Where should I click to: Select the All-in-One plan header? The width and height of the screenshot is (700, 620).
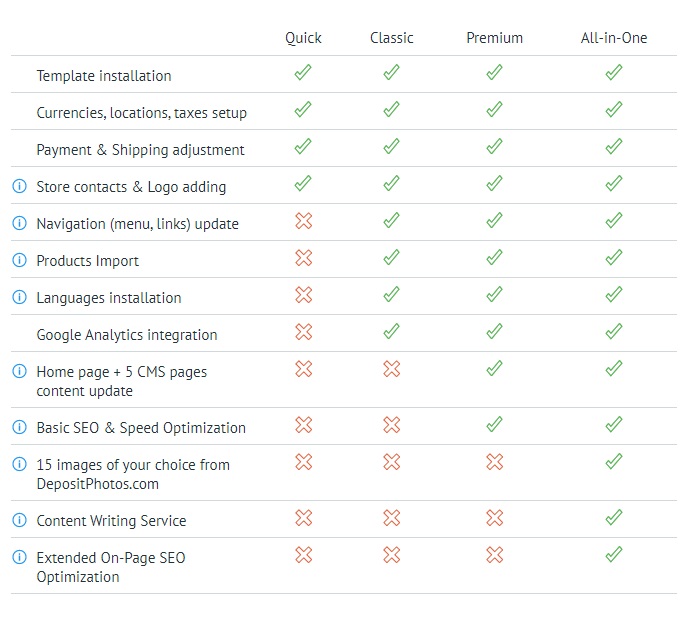click(613, 38)
